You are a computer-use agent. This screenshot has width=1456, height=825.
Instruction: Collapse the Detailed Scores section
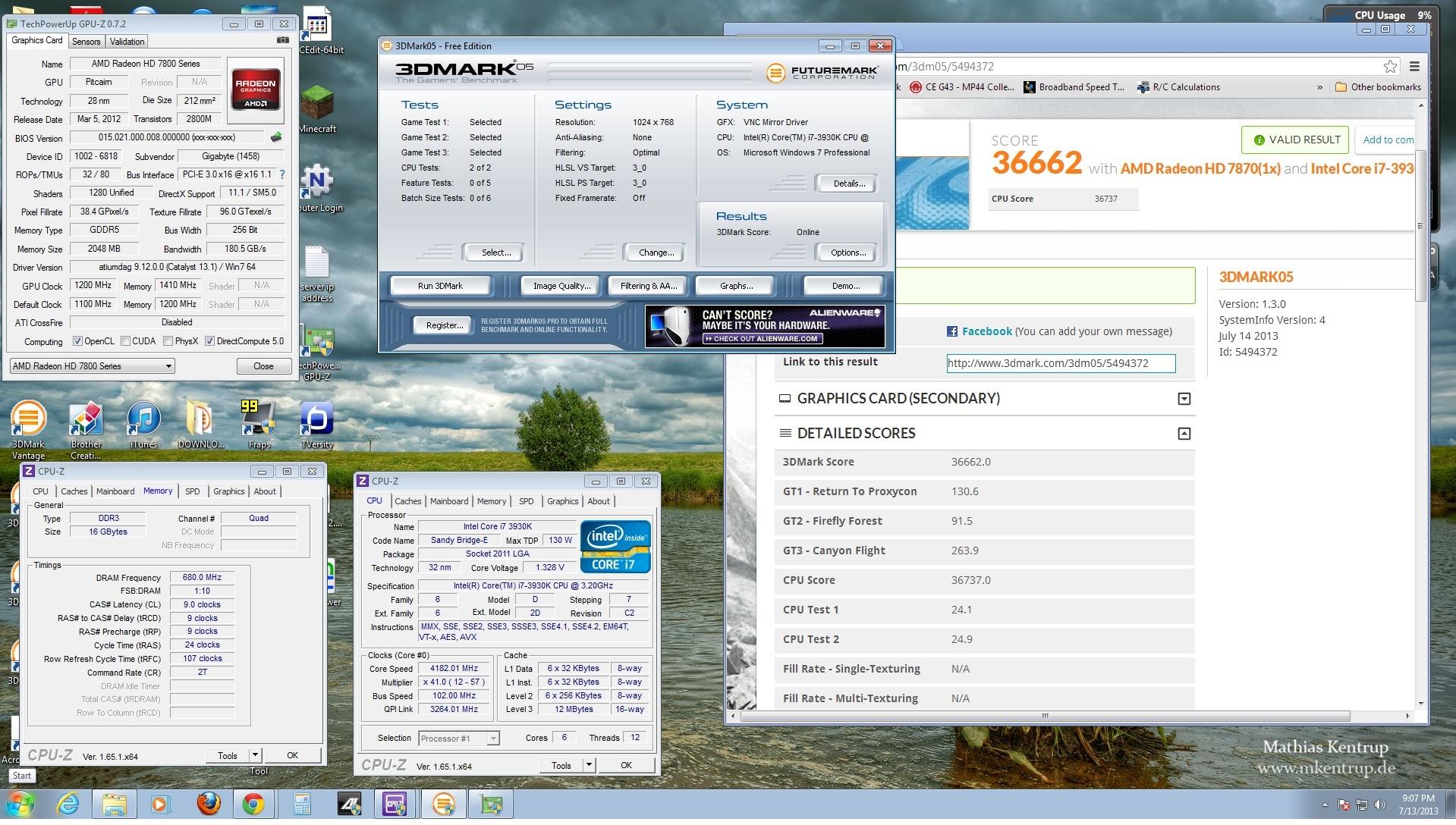[x=1184, y=434]
